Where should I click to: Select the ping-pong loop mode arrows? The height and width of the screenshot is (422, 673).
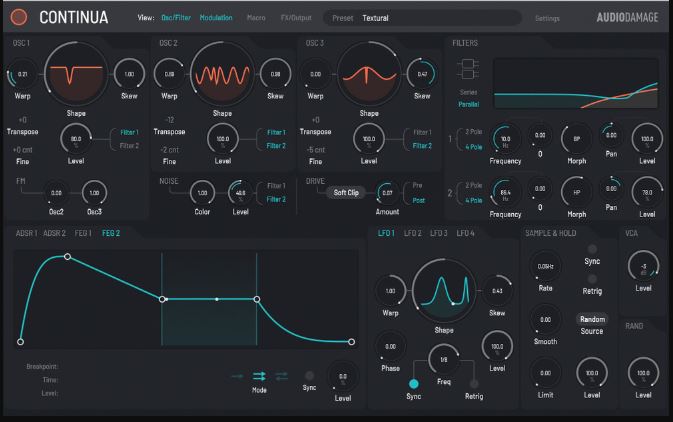pos(281,376)
